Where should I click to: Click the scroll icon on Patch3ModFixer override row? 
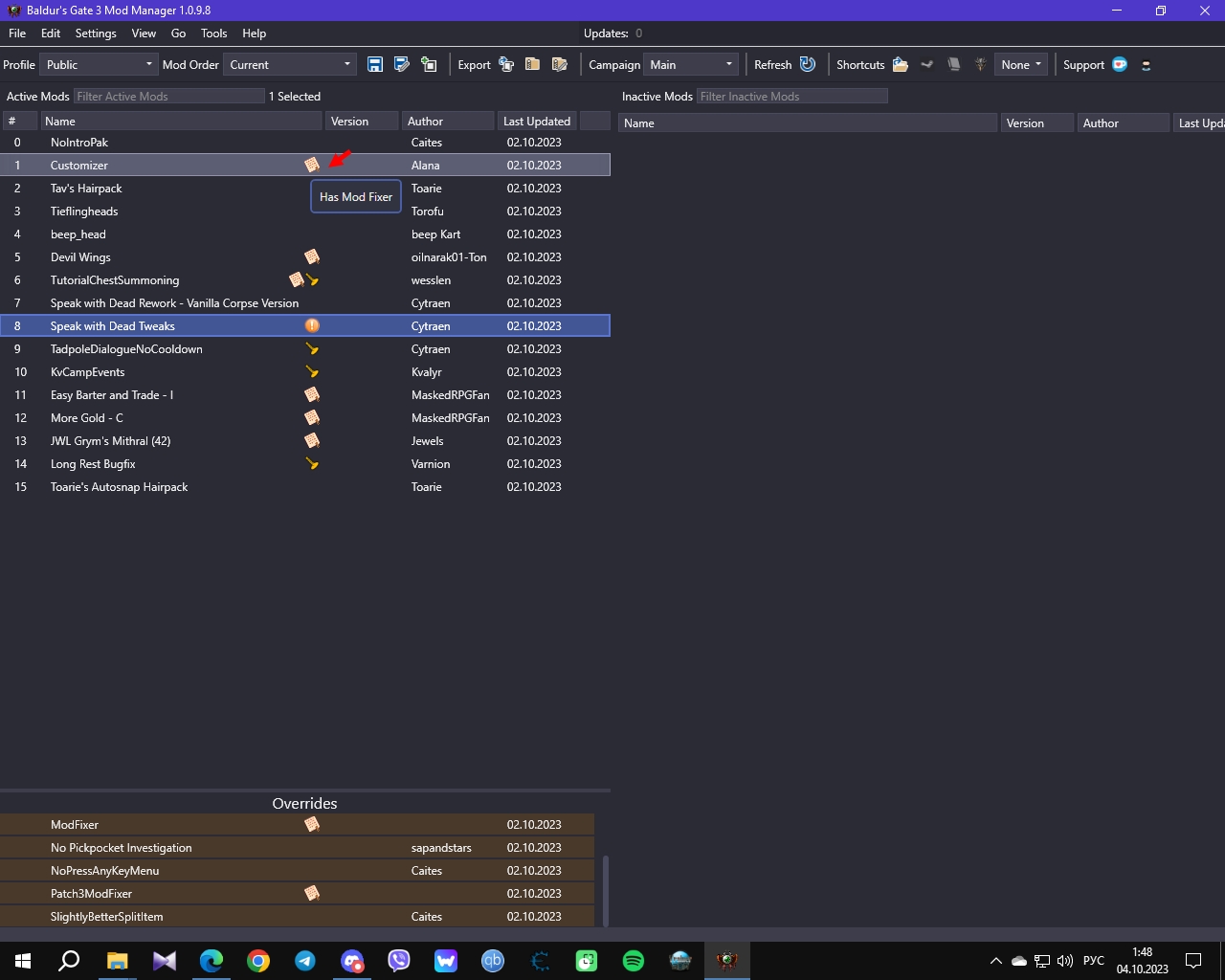(x=312, y=893)
